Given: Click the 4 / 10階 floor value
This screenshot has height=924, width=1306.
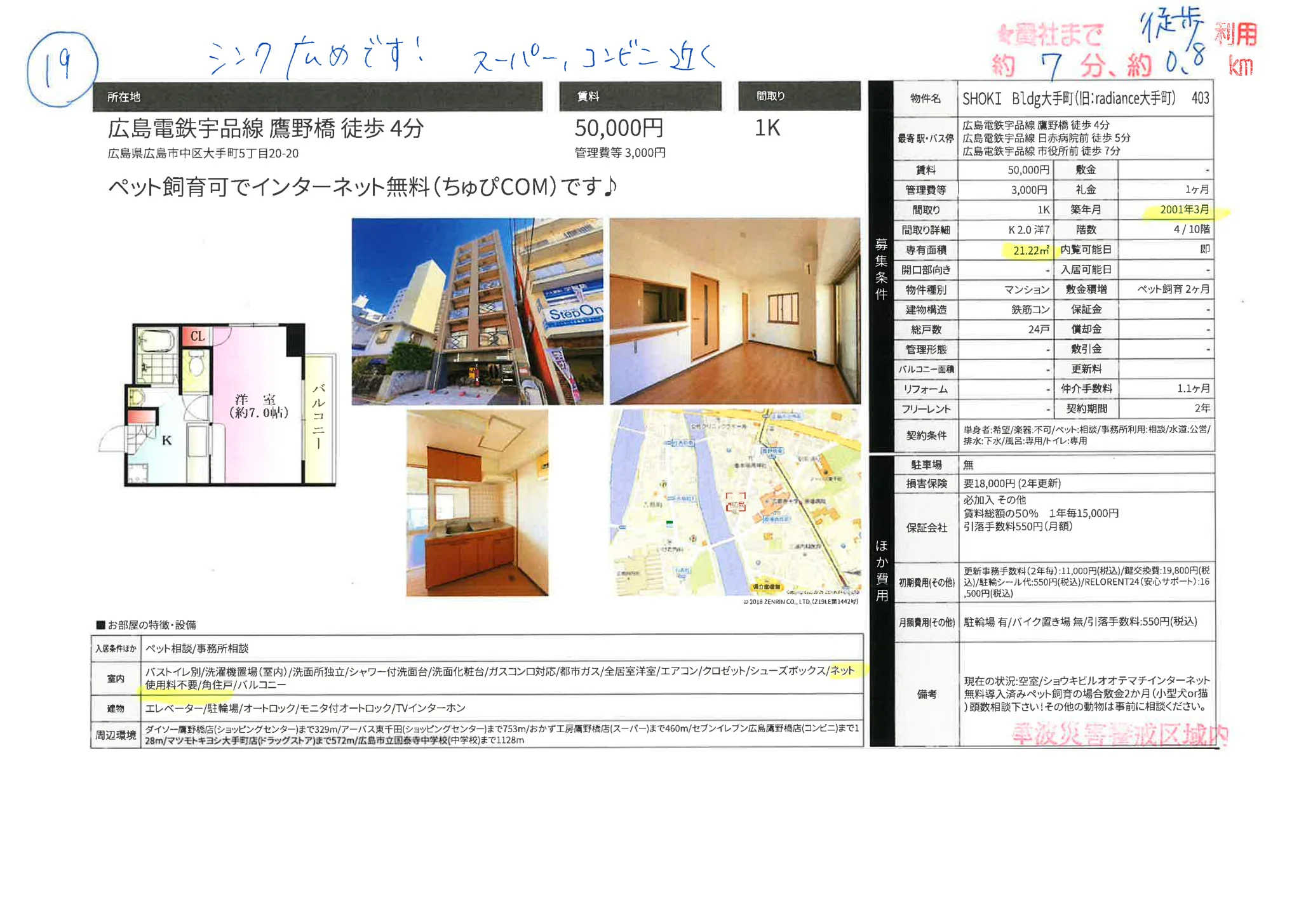Looking at the screenshot, I should [x=1192, y=230].
